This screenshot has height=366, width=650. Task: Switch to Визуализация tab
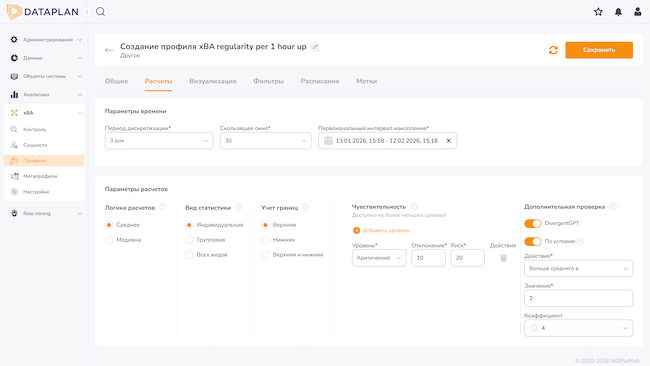point(213,81)
